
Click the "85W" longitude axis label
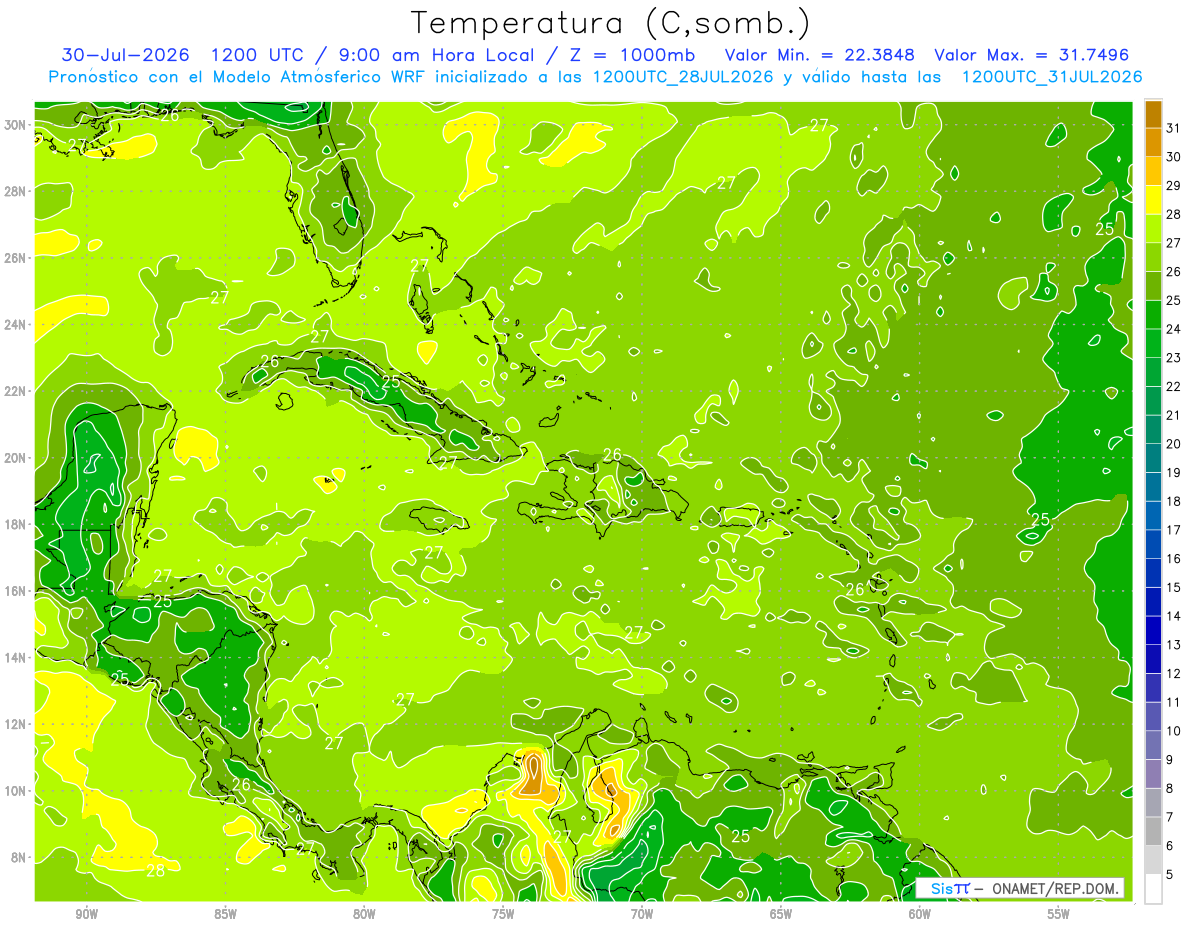(x=226, y=914)
